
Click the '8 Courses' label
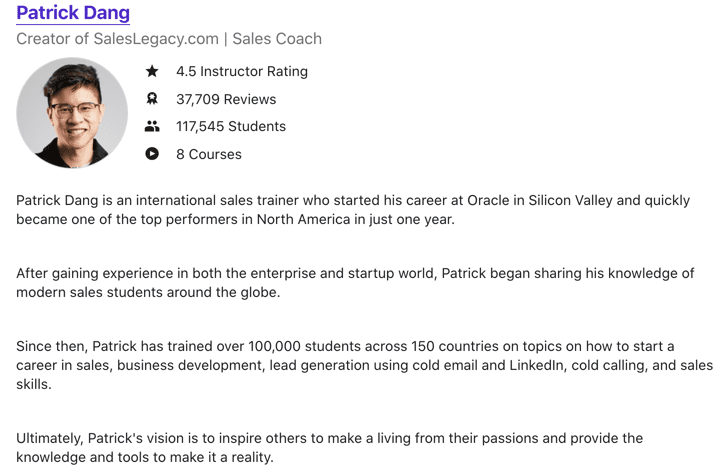coord(209,154)
